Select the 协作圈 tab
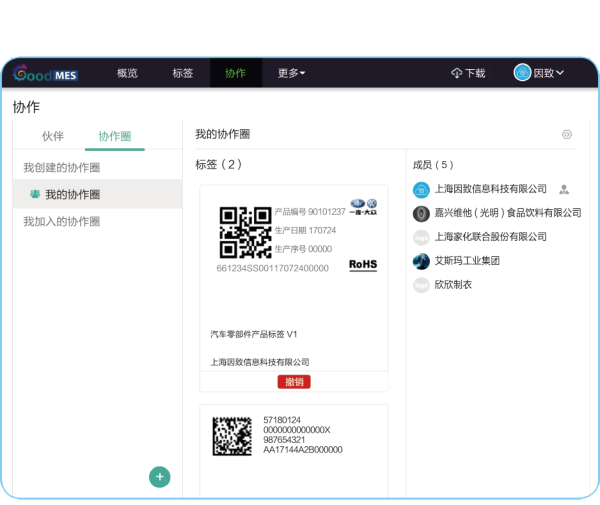This screenshot has height=505, width=600. pos(114,136)
